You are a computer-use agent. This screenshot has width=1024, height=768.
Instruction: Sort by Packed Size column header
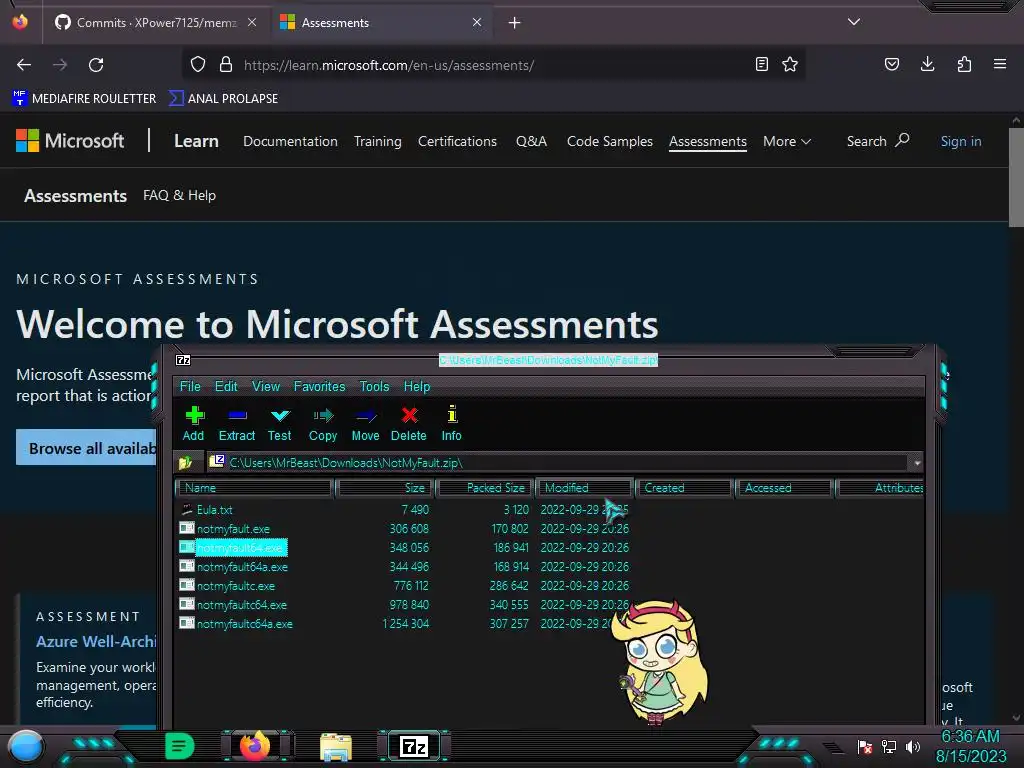pyautogui.click(x=486, y=488)
